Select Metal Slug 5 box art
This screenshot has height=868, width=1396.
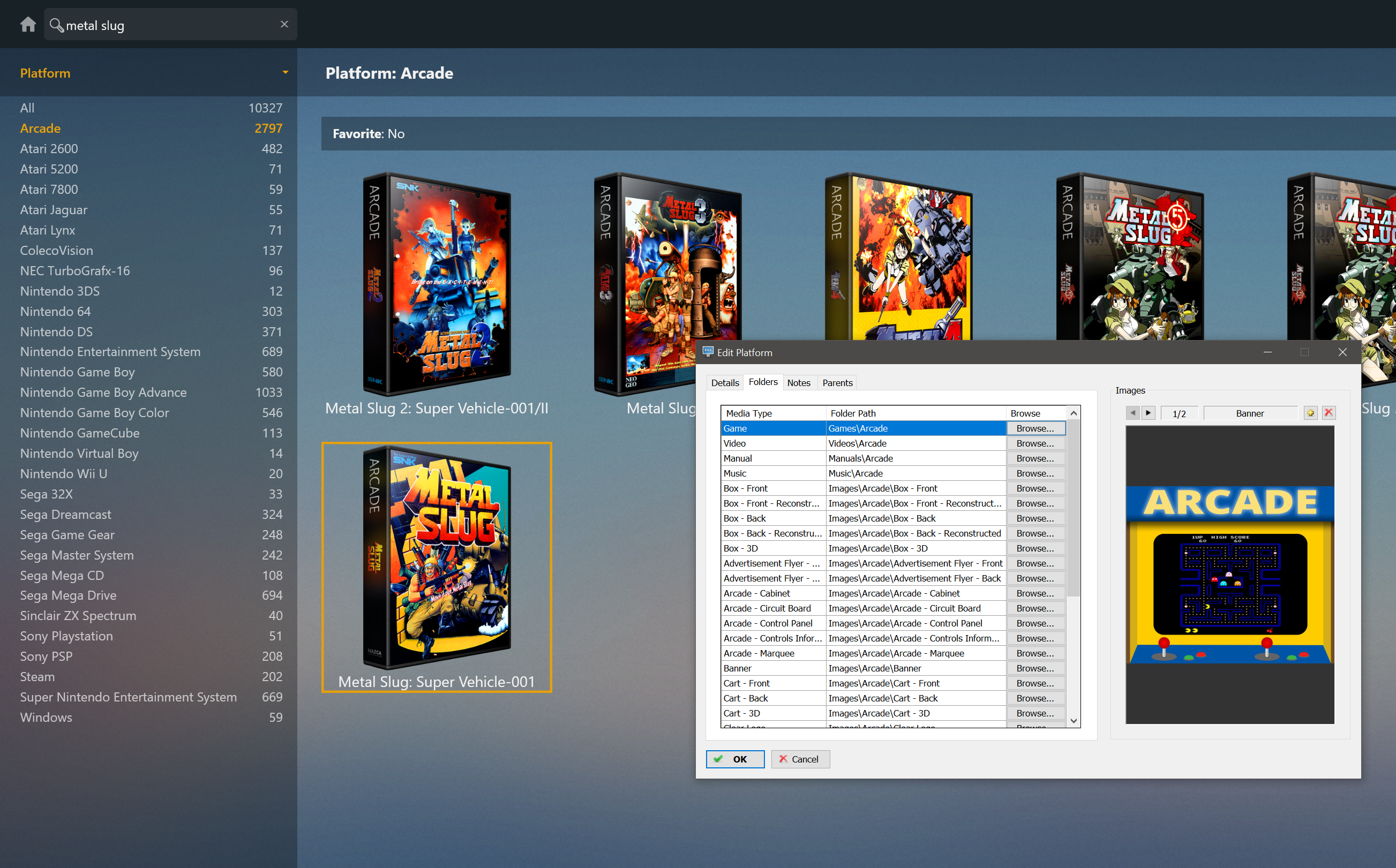[x=1130, y=255]
